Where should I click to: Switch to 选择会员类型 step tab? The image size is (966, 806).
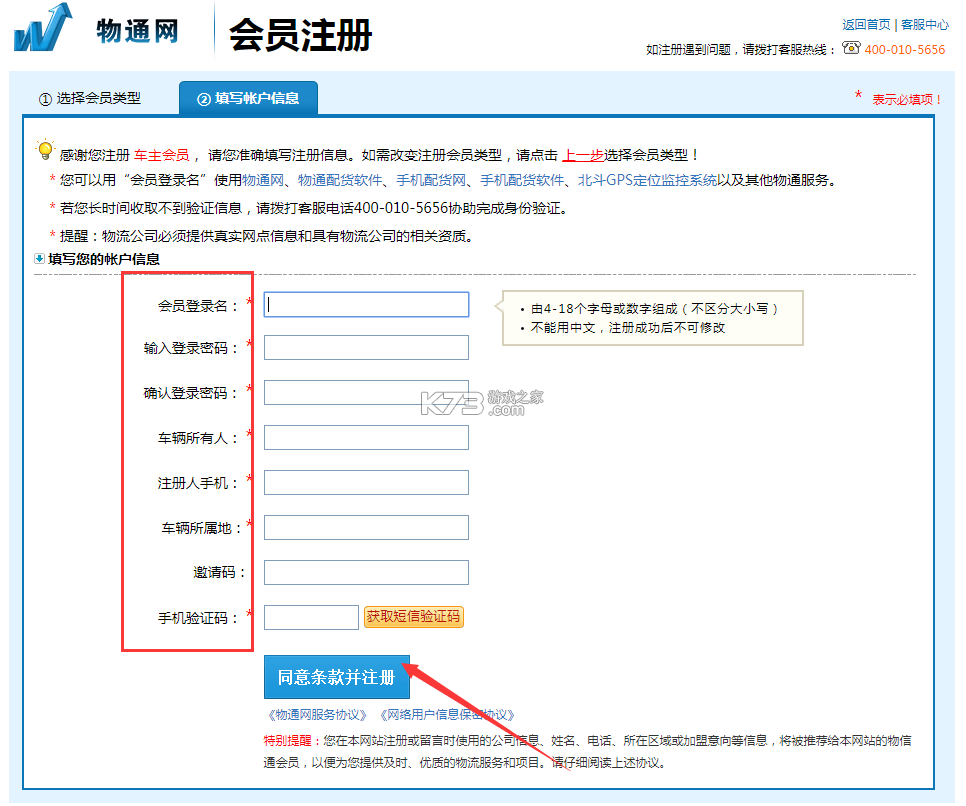coord(90,99)
